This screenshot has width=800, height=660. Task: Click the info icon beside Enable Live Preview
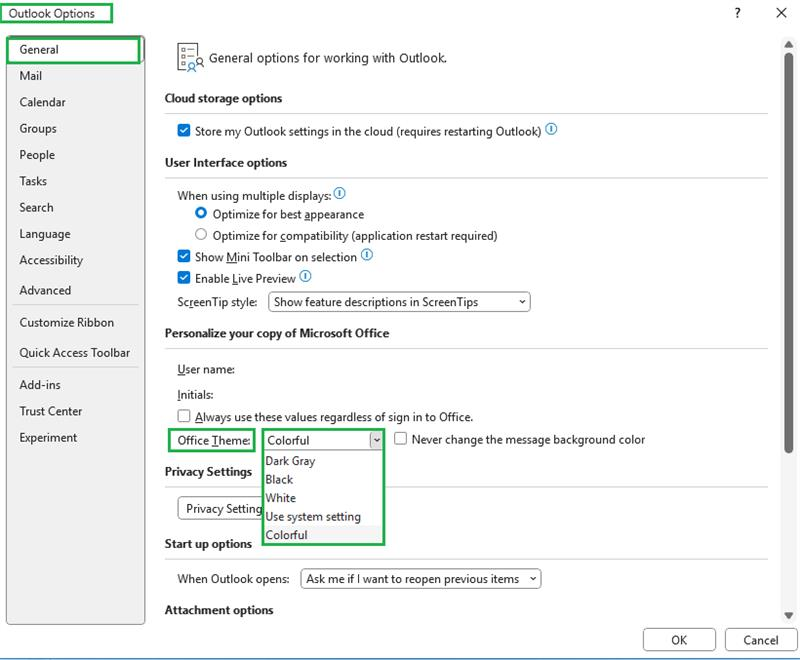point(305,277)
